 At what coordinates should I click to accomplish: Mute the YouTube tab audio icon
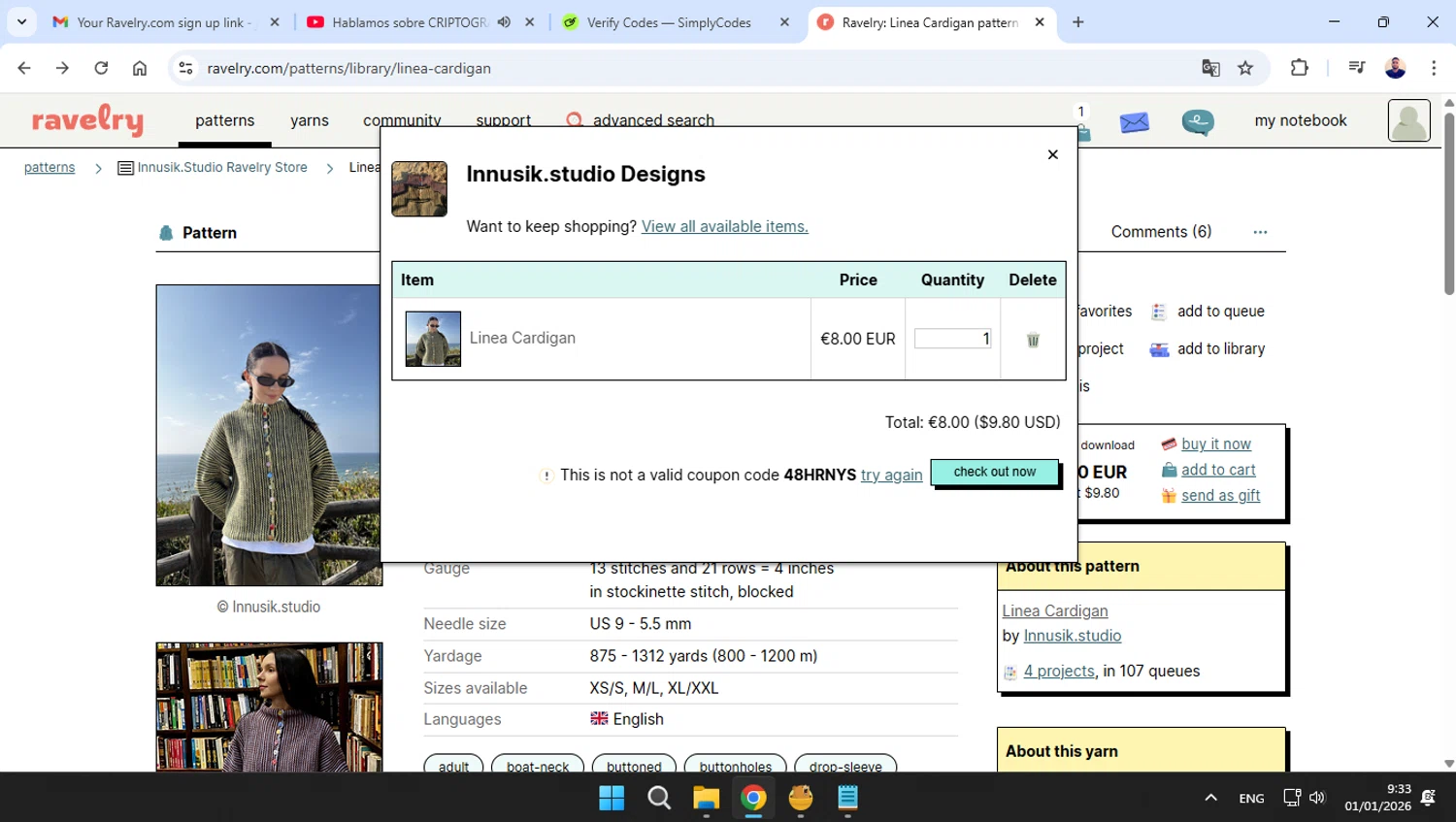(504, 22)
